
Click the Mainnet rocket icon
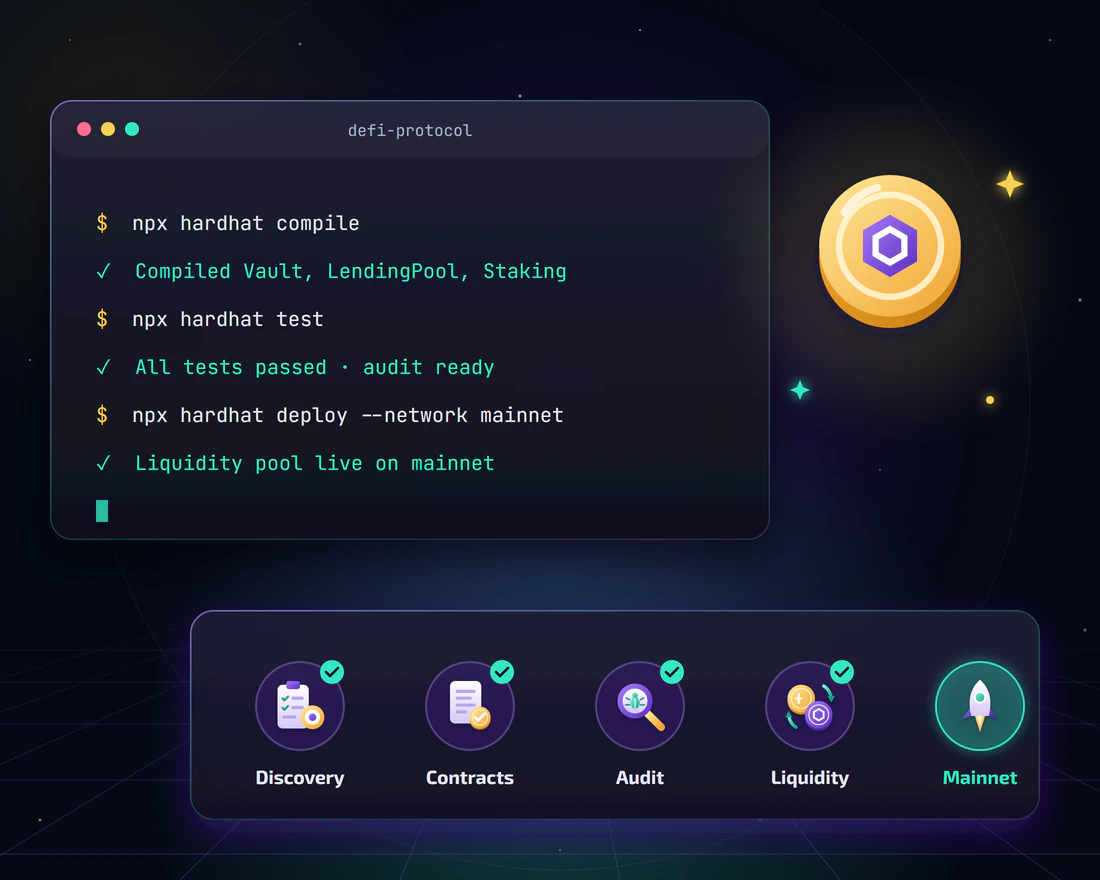pos(980,706)
